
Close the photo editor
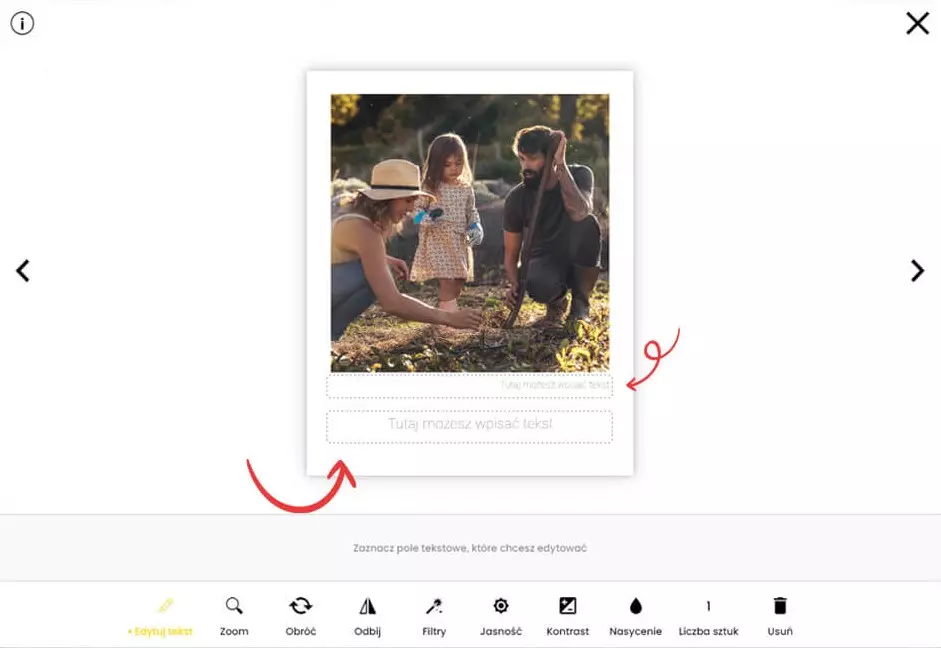[918, 23]
